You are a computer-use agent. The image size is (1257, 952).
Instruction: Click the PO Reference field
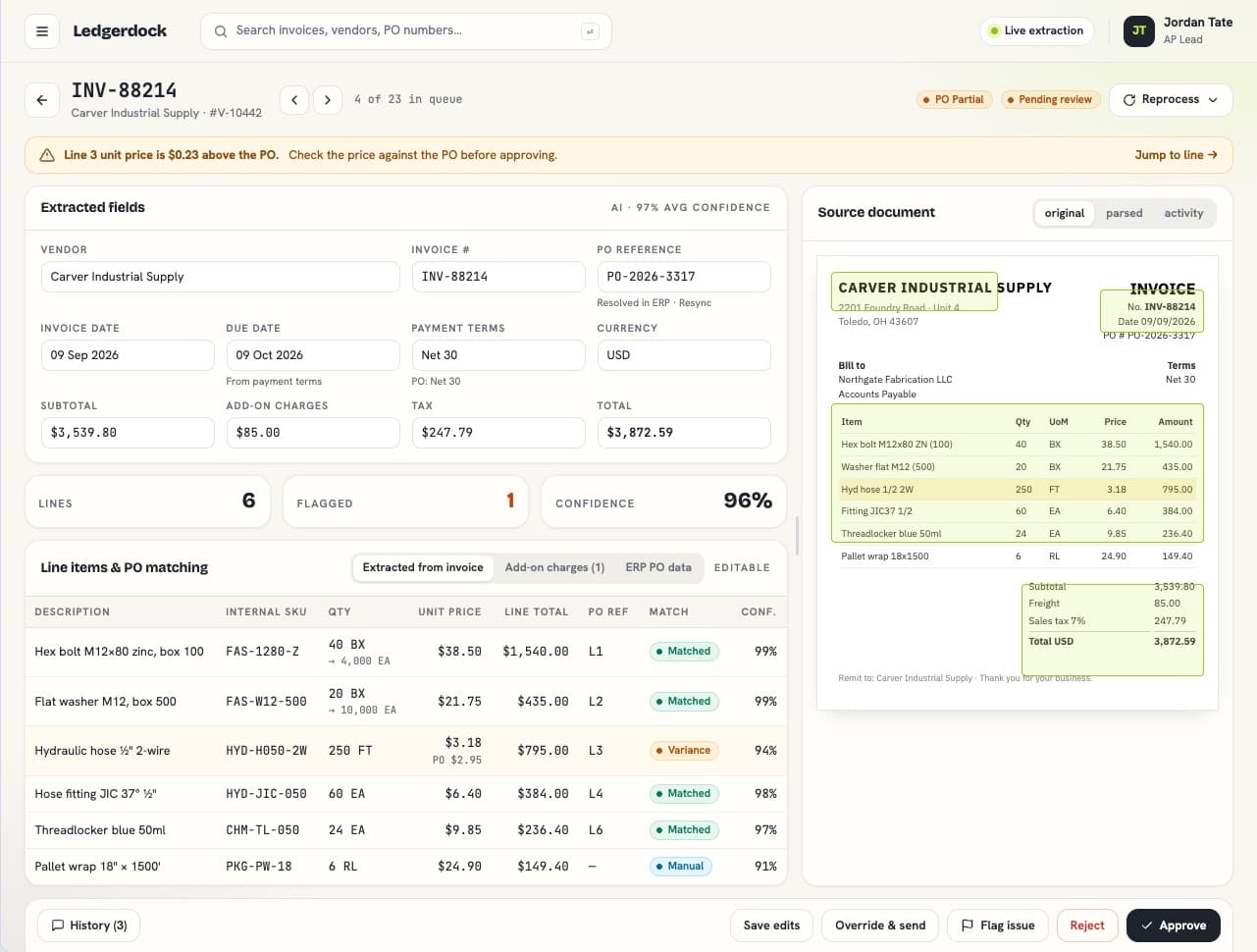tap(684, 277)
